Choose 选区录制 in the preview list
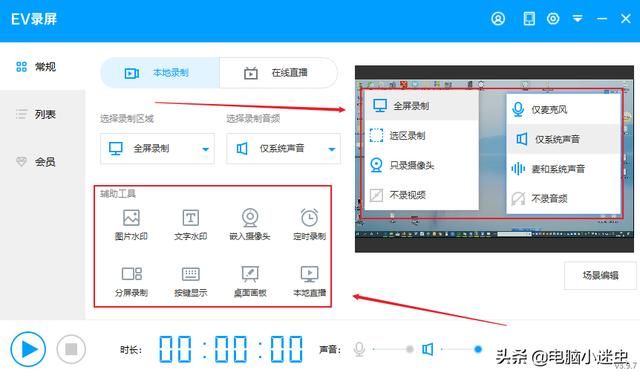 [x=421, y=136]
